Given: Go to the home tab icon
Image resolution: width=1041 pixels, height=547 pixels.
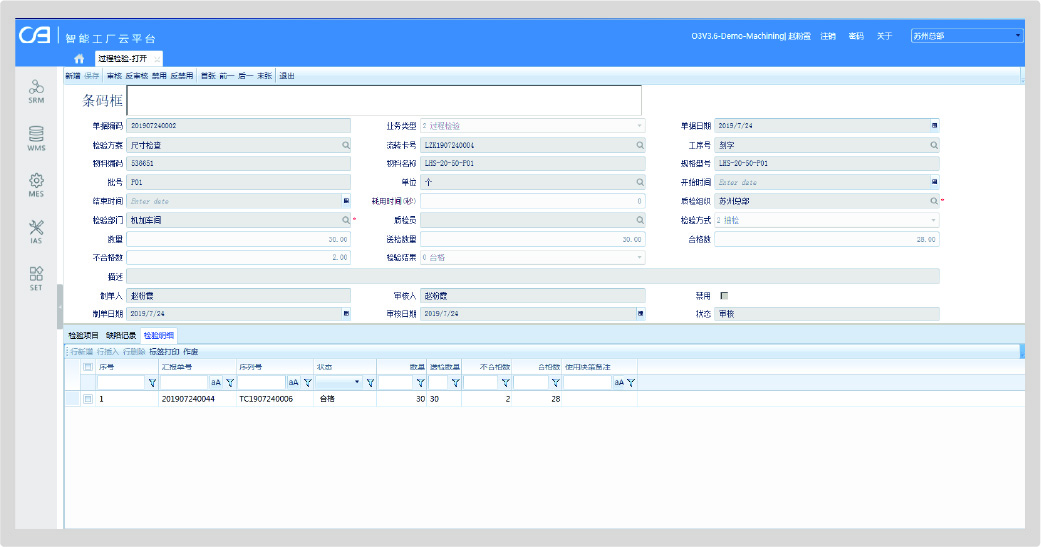Looking at the screenshot, I should click(x=79, y=59).
